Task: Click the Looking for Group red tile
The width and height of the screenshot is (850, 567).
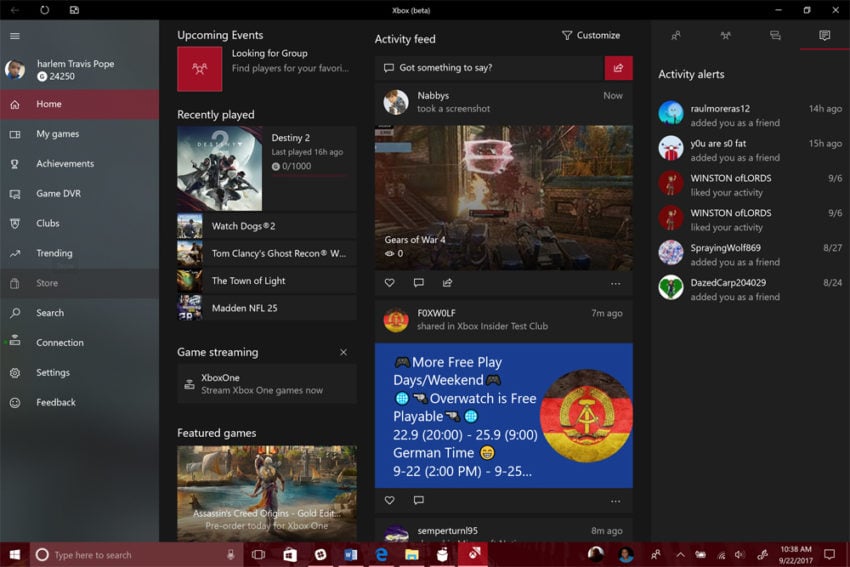Action: tap(199, 69)
